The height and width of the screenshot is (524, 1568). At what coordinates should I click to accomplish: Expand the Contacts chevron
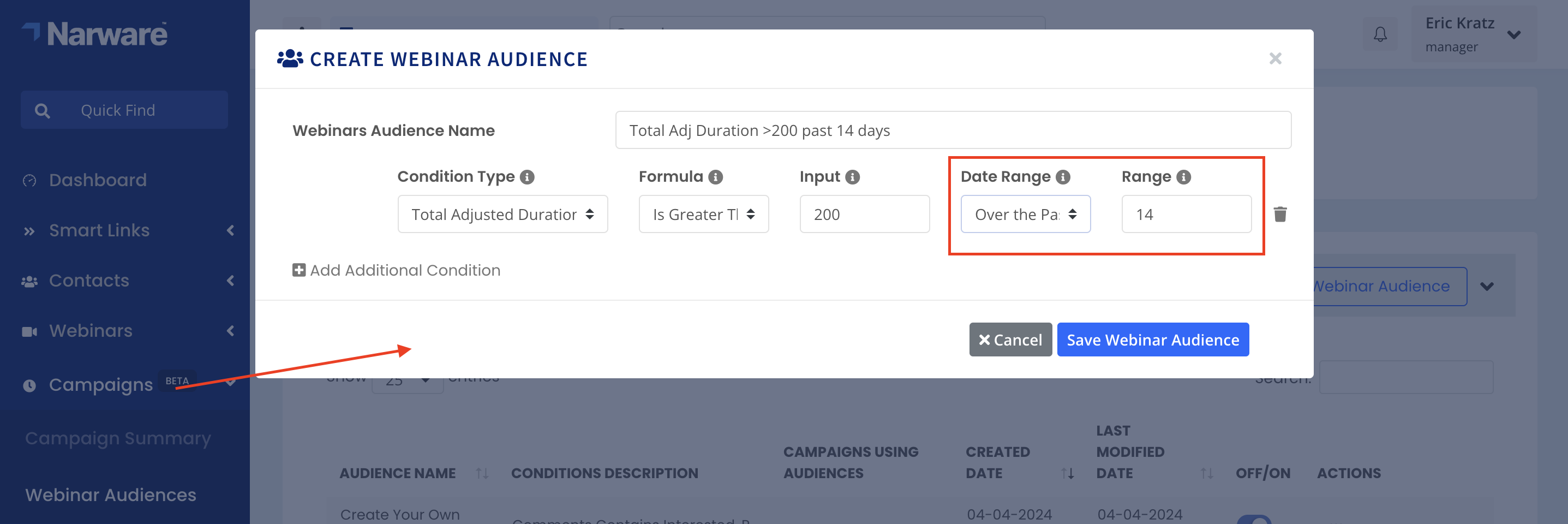(x=230, y=280)
